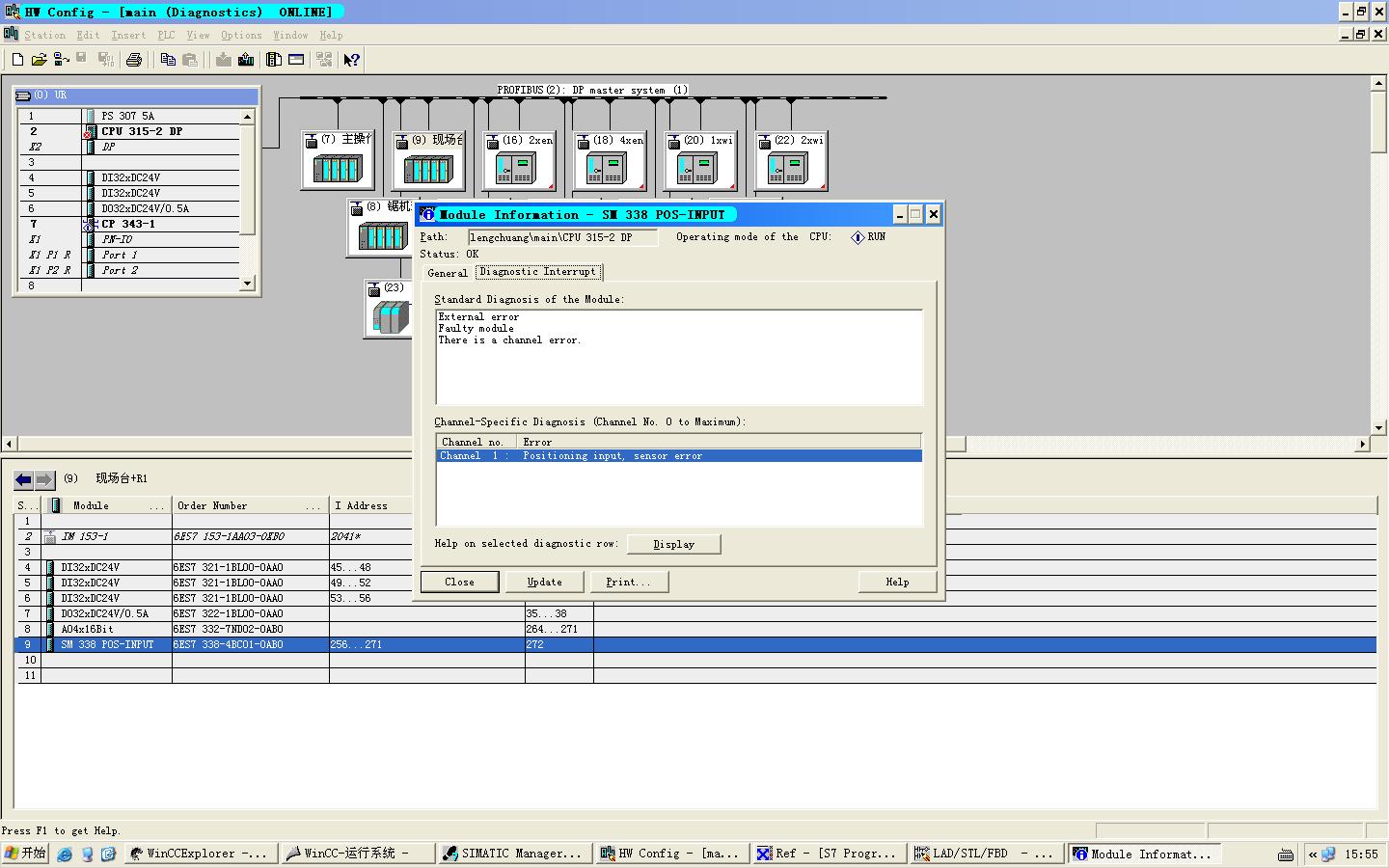
Task: Switch to WinCCExplorer taskbar item
Action: (x=202, y=854)
